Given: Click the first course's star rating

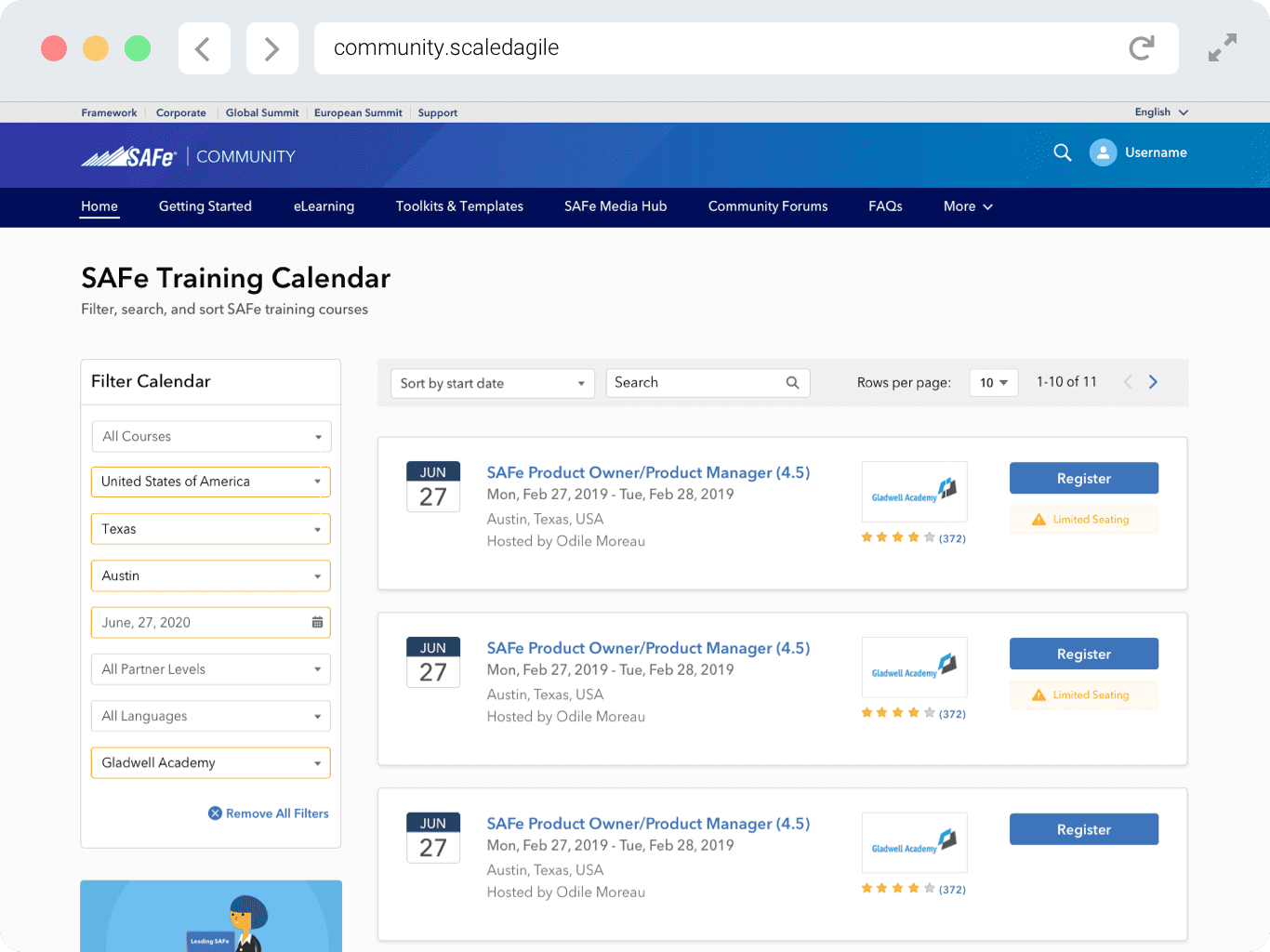Looking at the screenshot, I should click(x=898, y=537).
